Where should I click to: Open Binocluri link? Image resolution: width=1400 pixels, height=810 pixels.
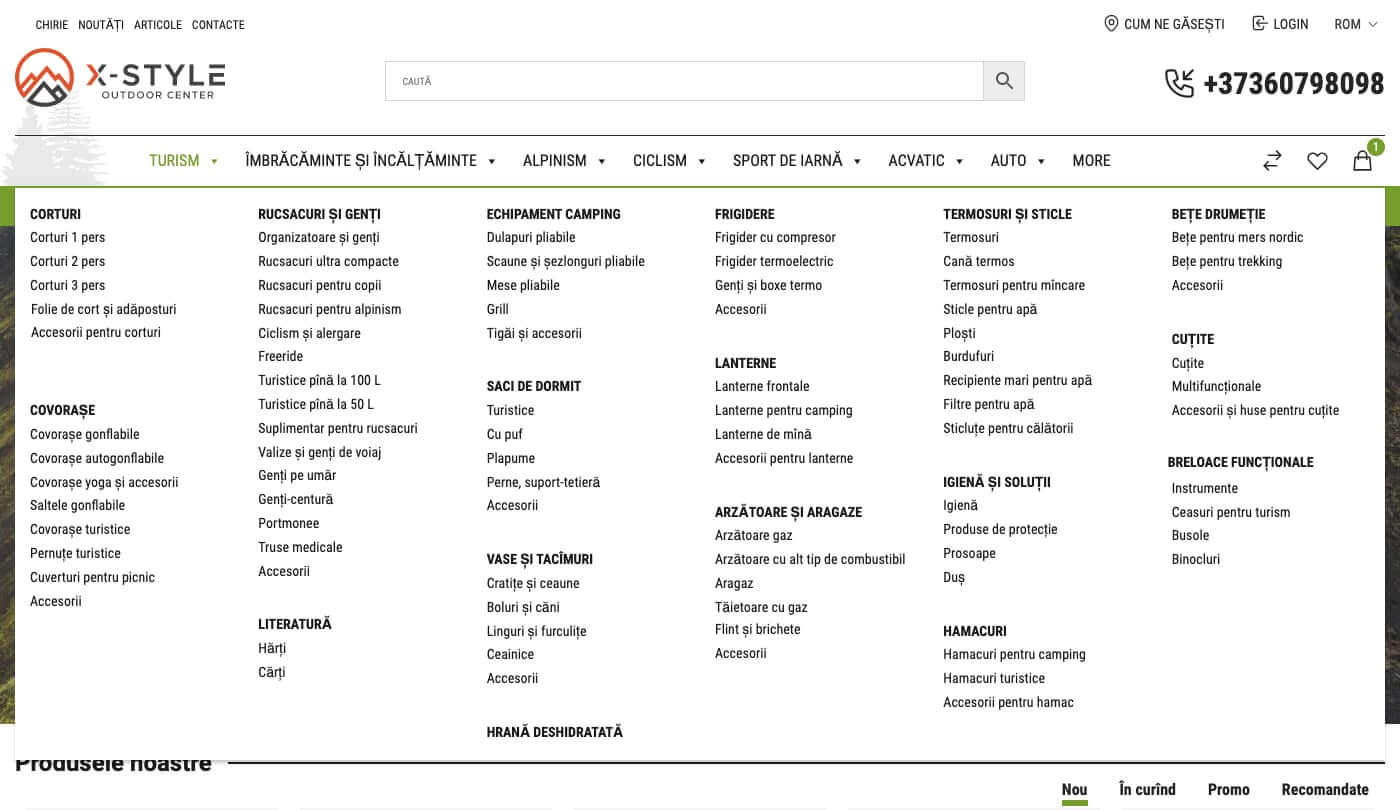(1196, 559)
